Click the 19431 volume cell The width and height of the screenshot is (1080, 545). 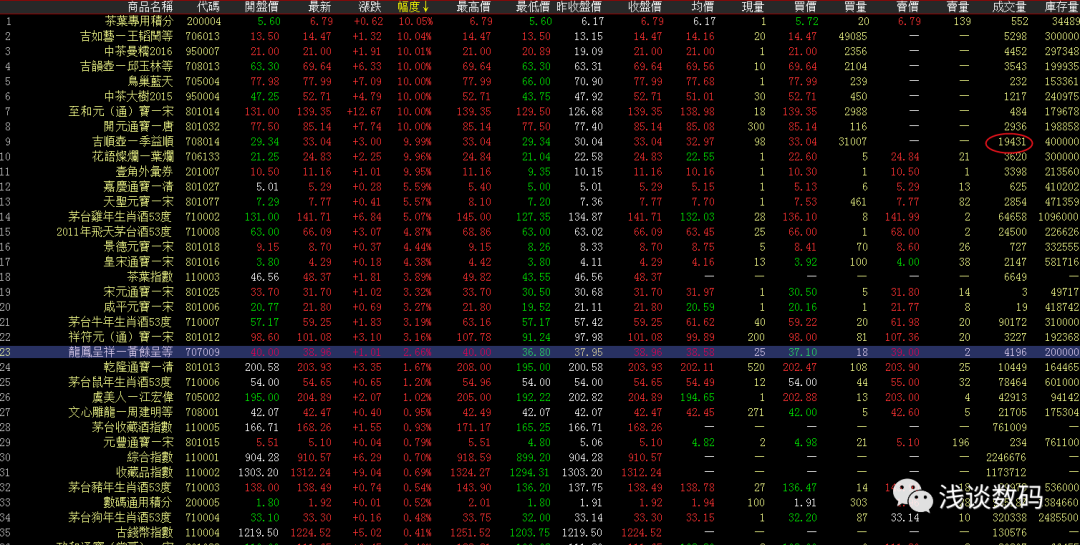click(x=1012, y=142)
